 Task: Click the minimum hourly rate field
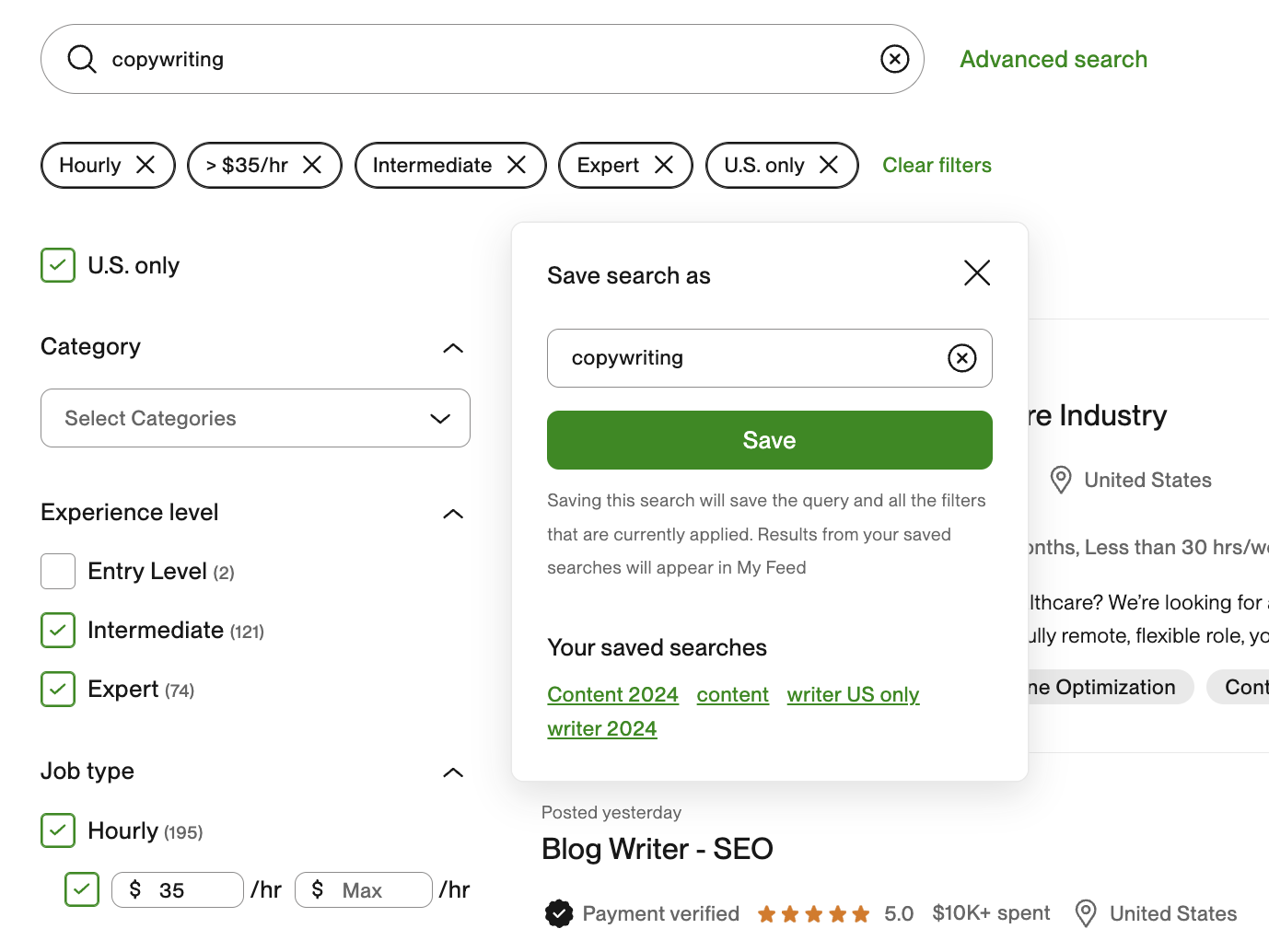coord(178,889)
